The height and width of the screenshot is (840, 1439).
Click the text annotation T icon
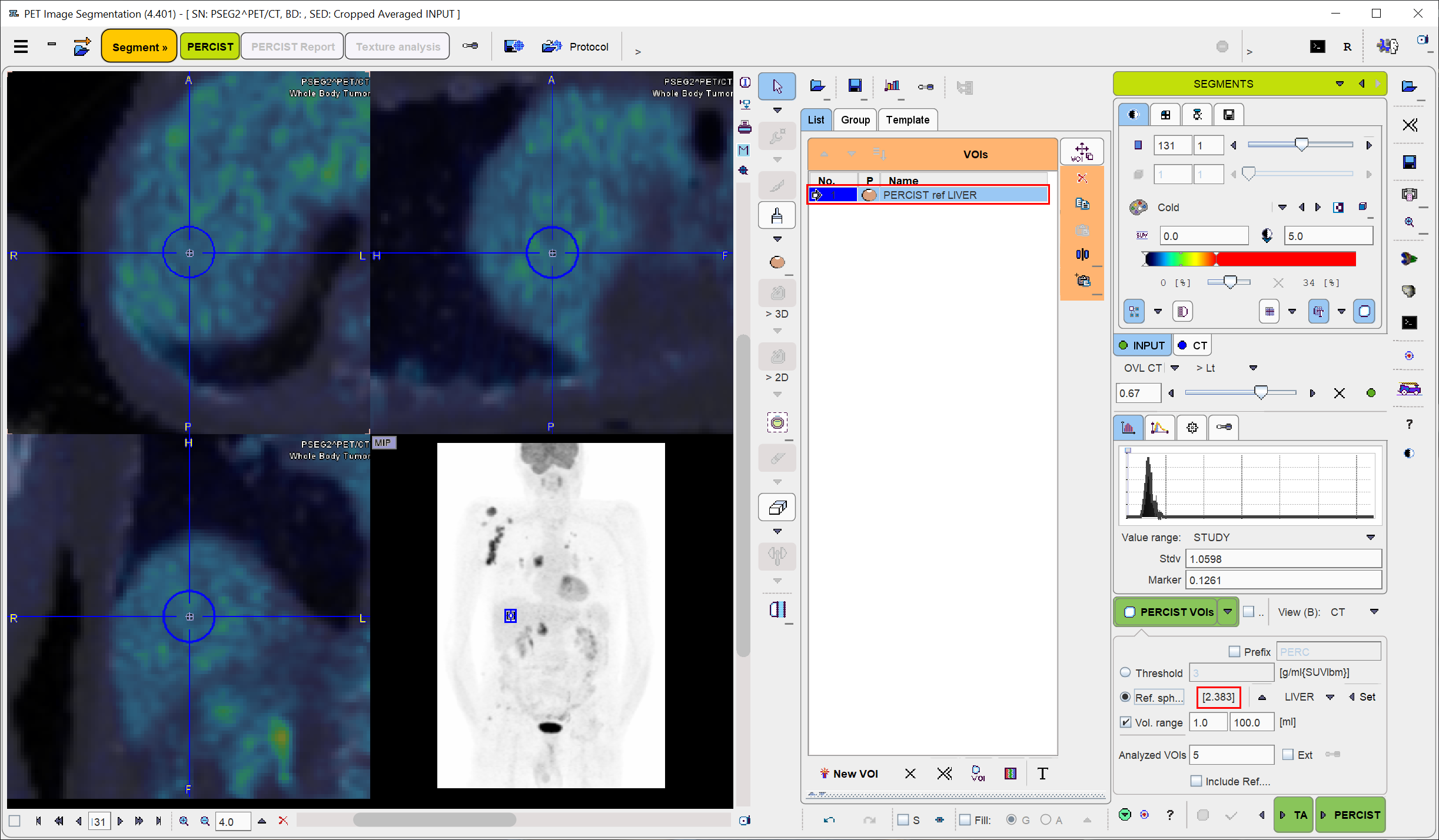click(1042, 774)
